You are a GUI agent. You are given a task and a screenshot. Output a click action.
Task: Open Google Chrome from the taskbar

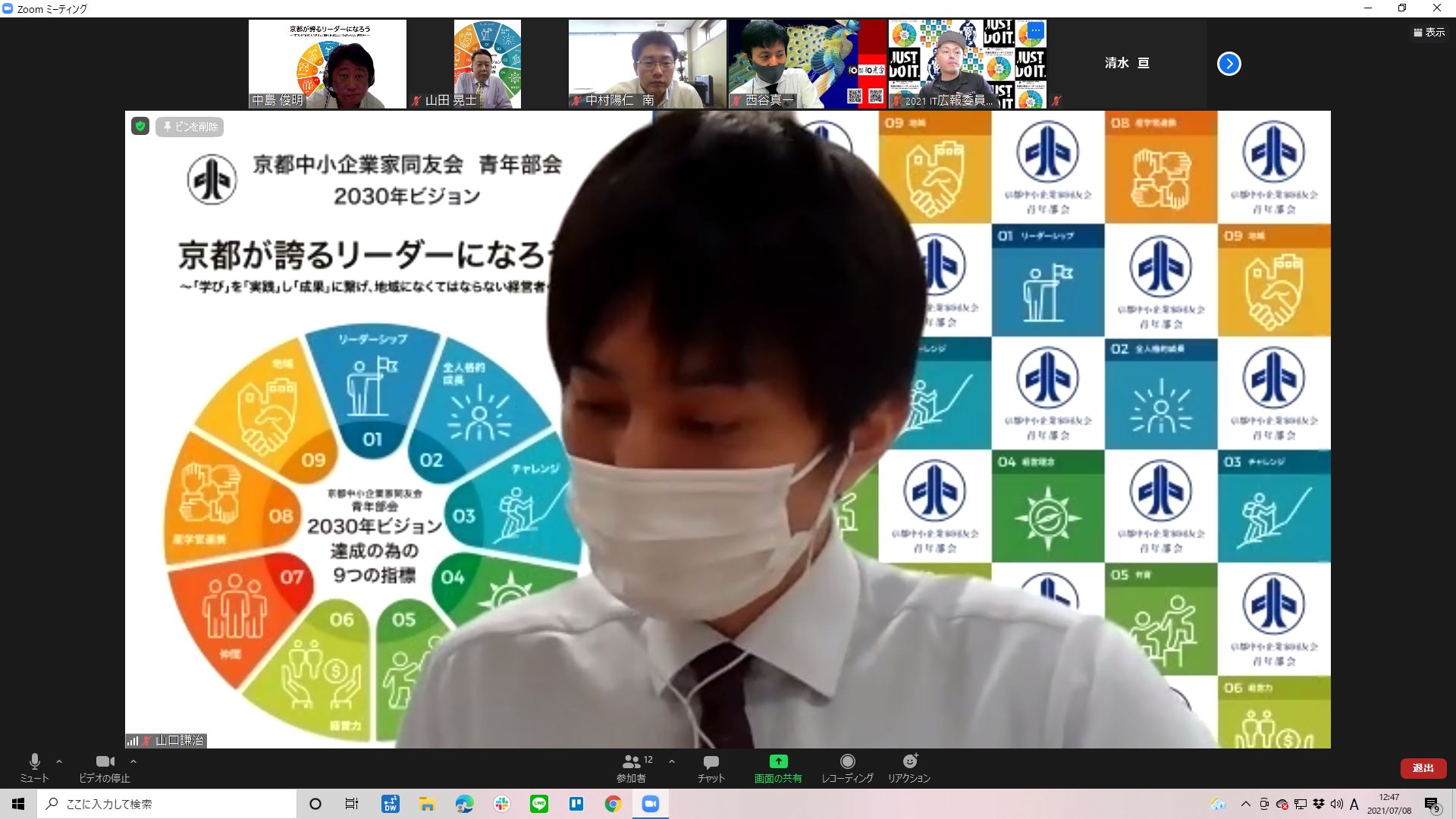(x=613, y=804)
